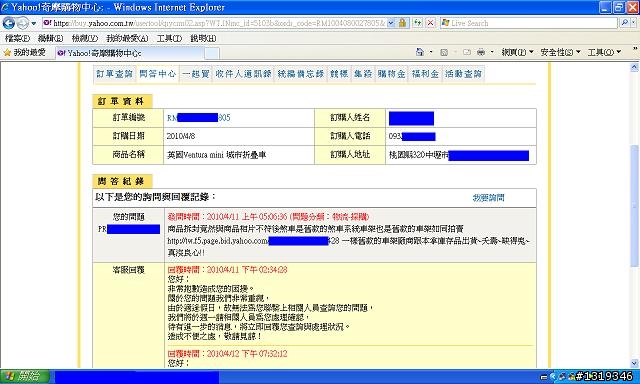Open the search provider dropdown arrow
The image size is (640, 384).
tap(633, 23)
